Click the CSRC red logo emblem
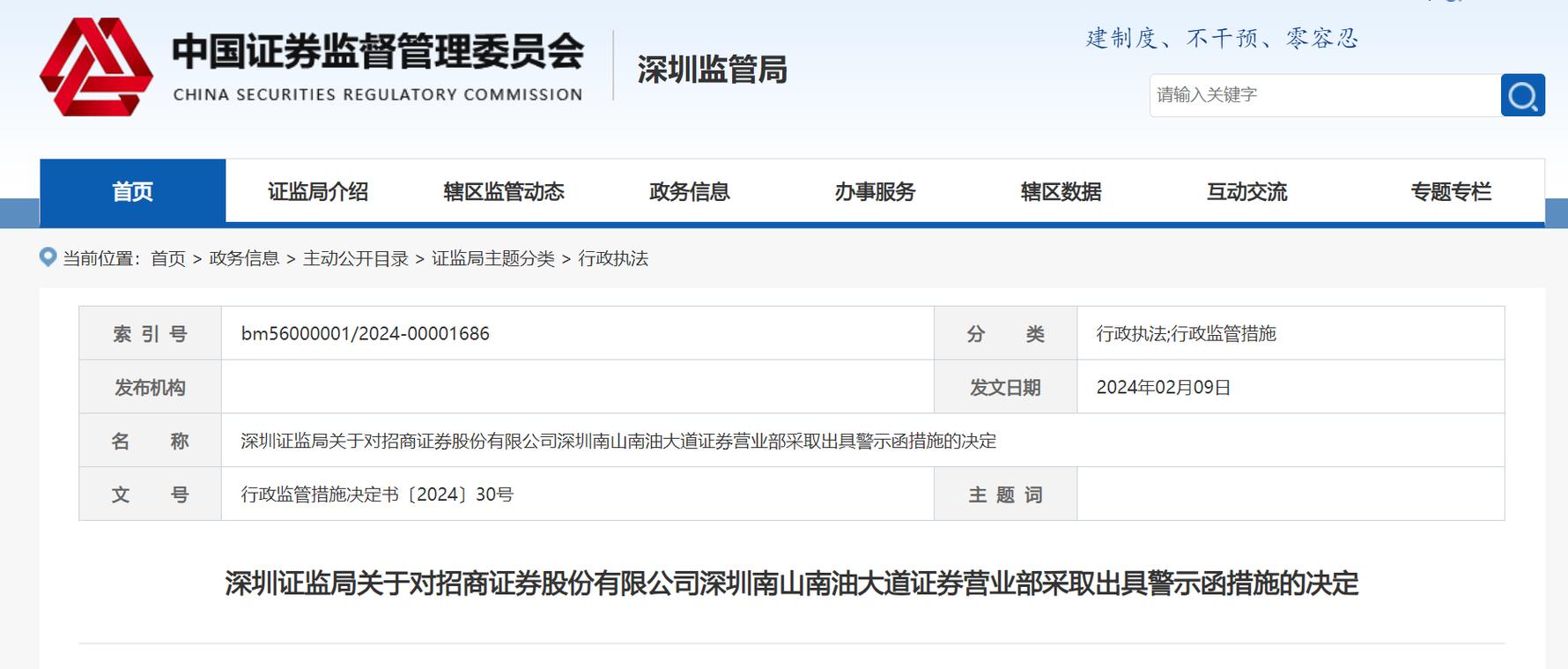Screen dimensions: 1568x669 coord(96,67)
